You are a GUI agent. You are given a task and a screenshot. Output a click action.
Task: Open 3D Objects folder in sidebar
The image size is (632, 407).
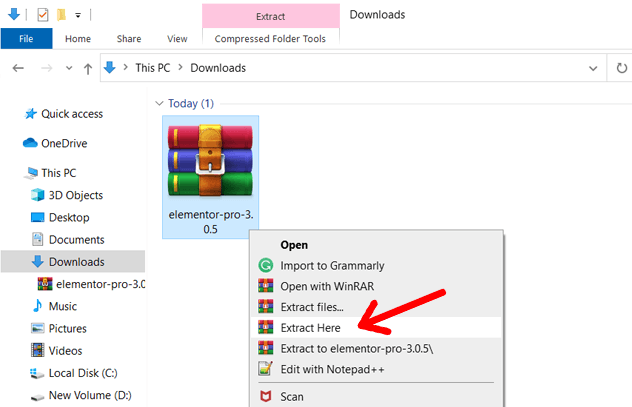[76, 195]
